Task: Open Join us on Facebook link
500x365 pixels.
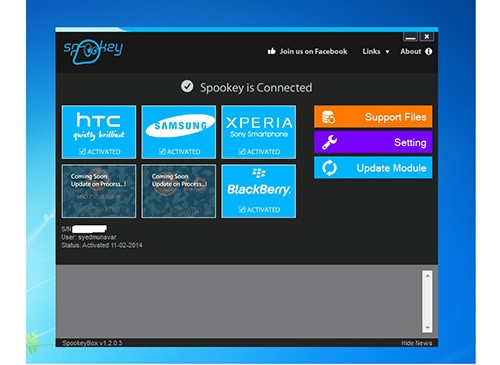Action: 313,51
